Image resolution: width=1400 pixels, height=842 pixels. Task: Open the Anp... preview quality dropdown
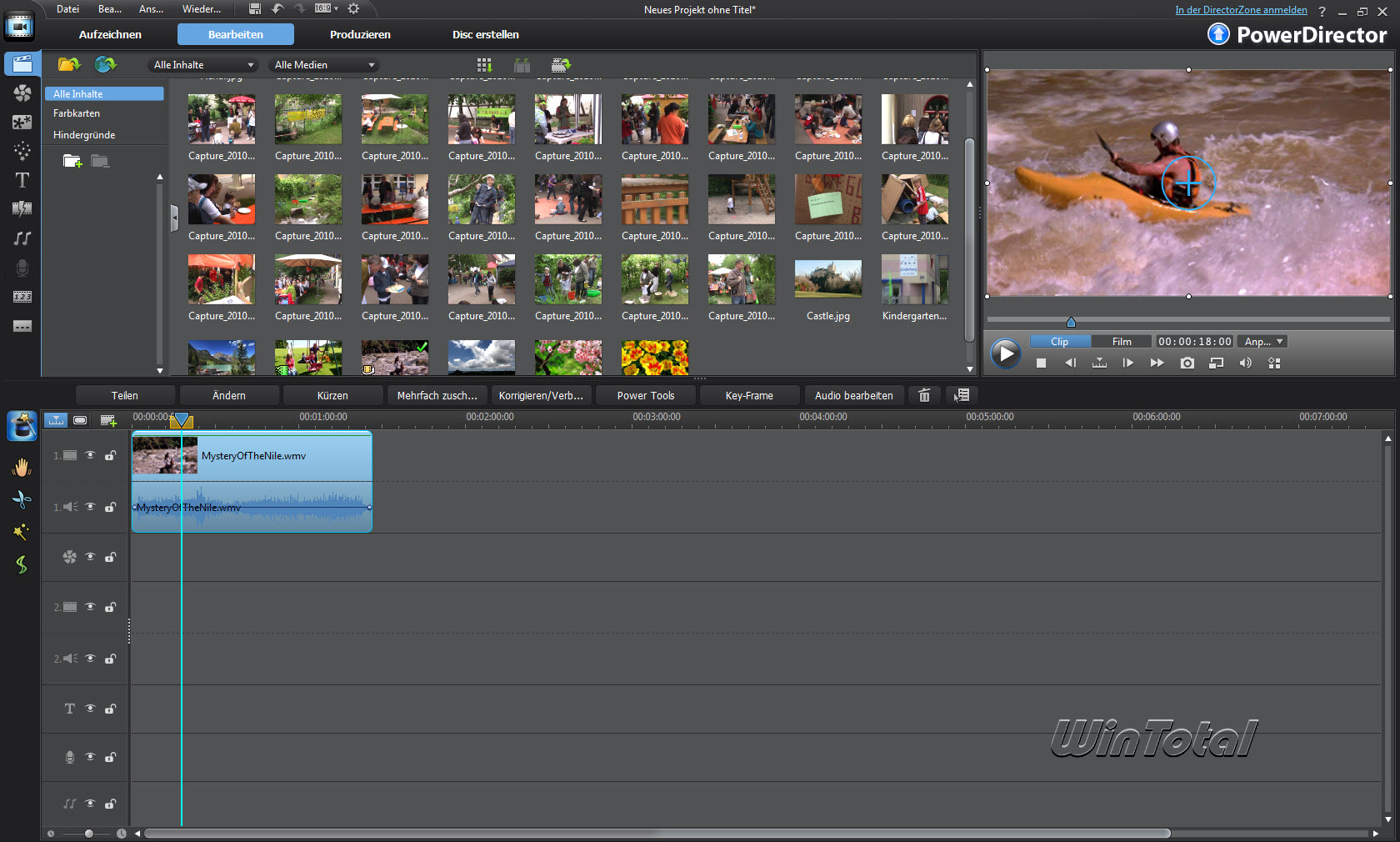(1263, 342)
